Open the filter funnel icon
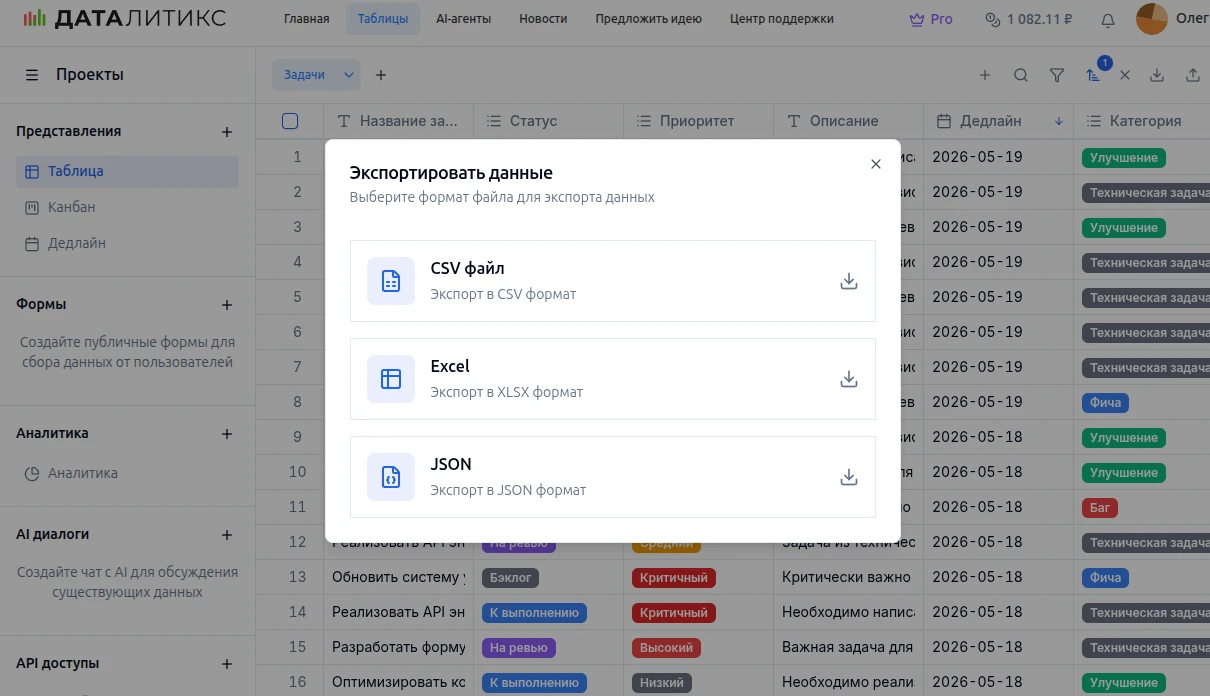The image size is (1210, 696). [x=1056, y=75]
